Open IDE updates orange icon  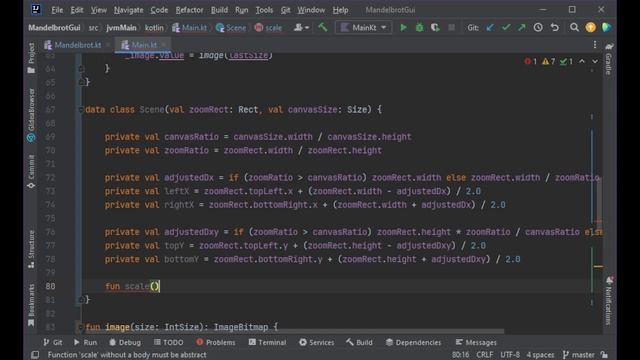(x=590, y=27)
